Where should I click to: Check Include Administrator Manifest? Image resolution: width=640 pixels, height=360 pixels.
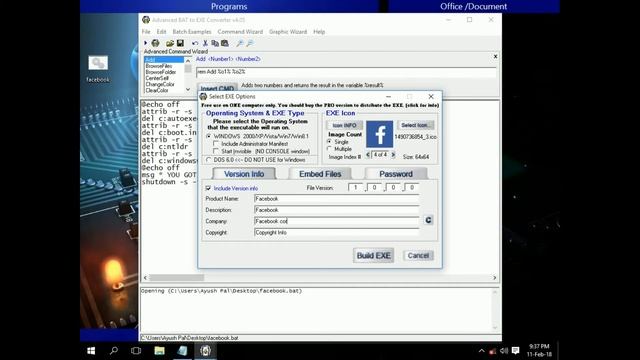[216, 144]
